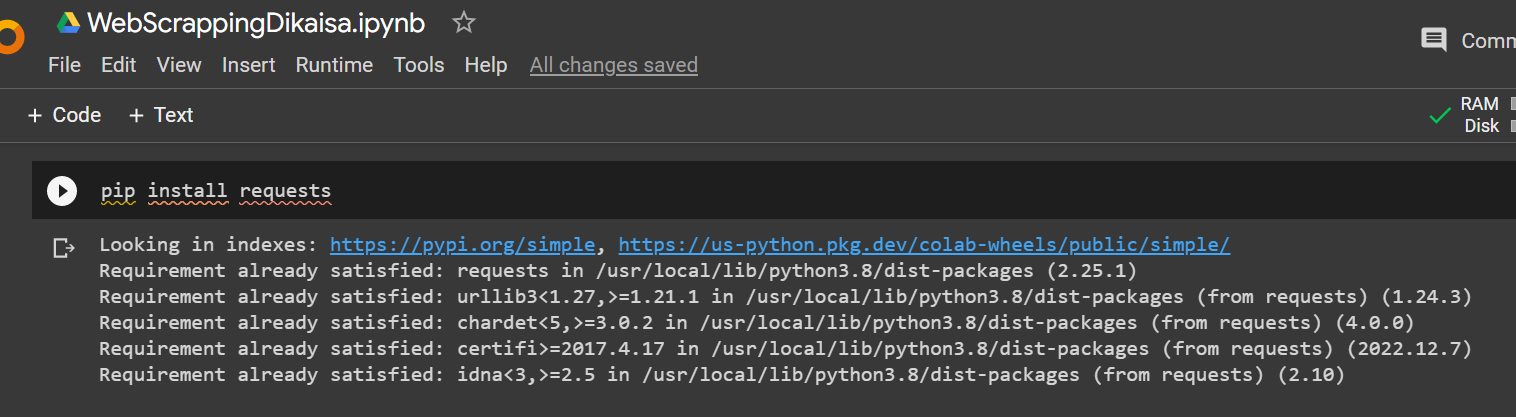Open the Help menu

[x=486, y=65]
